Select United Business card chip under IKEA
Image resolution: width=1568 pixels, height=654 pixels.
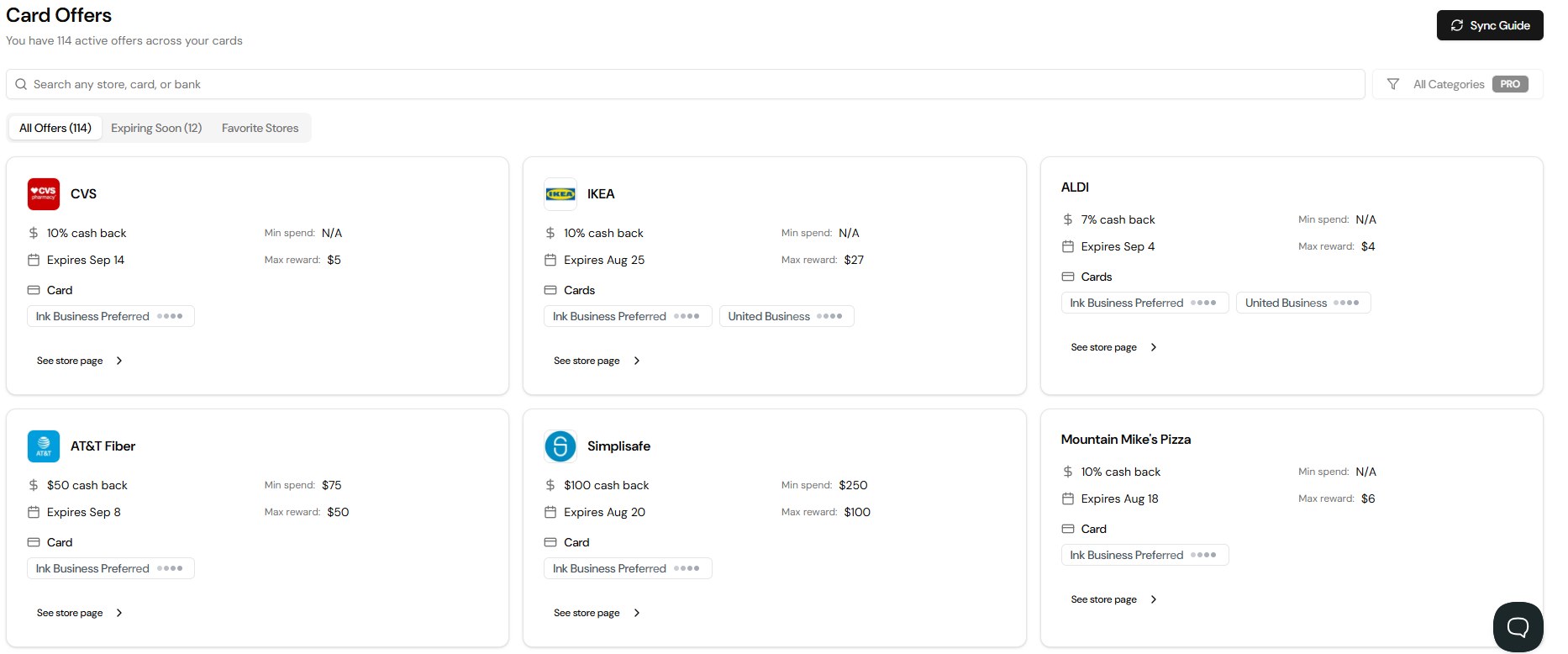tap(787, 316)
